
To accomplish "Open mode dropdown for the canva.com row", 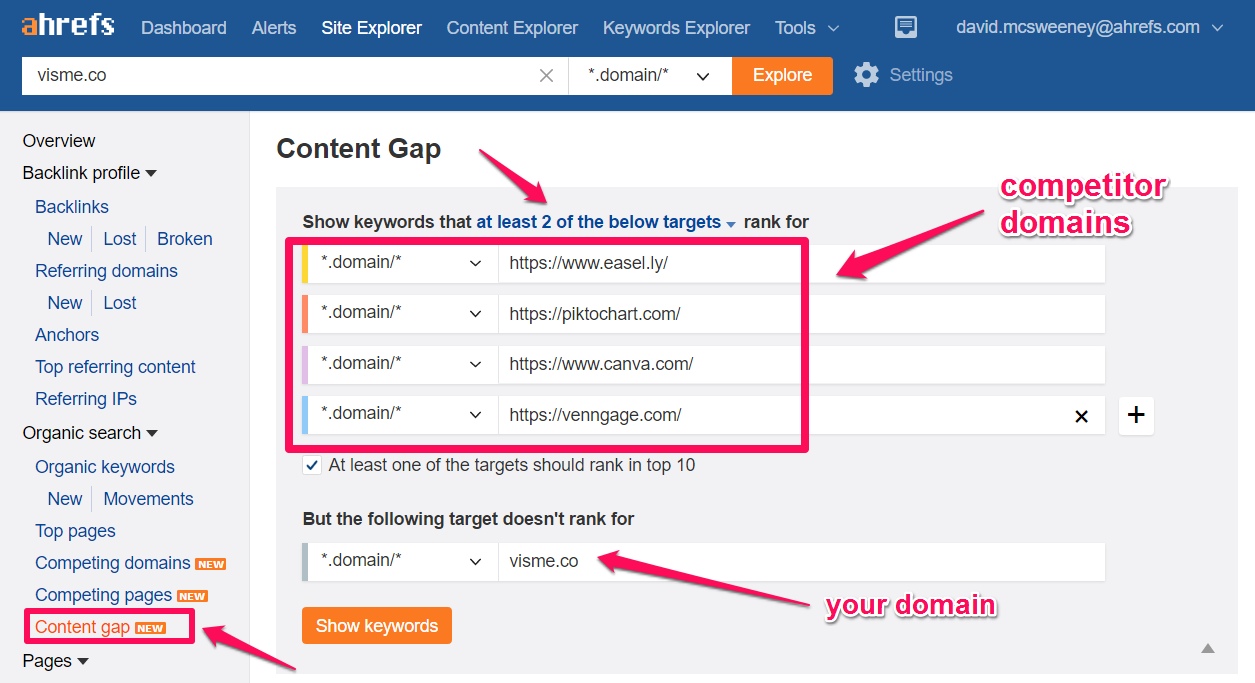I will (402, 364).
